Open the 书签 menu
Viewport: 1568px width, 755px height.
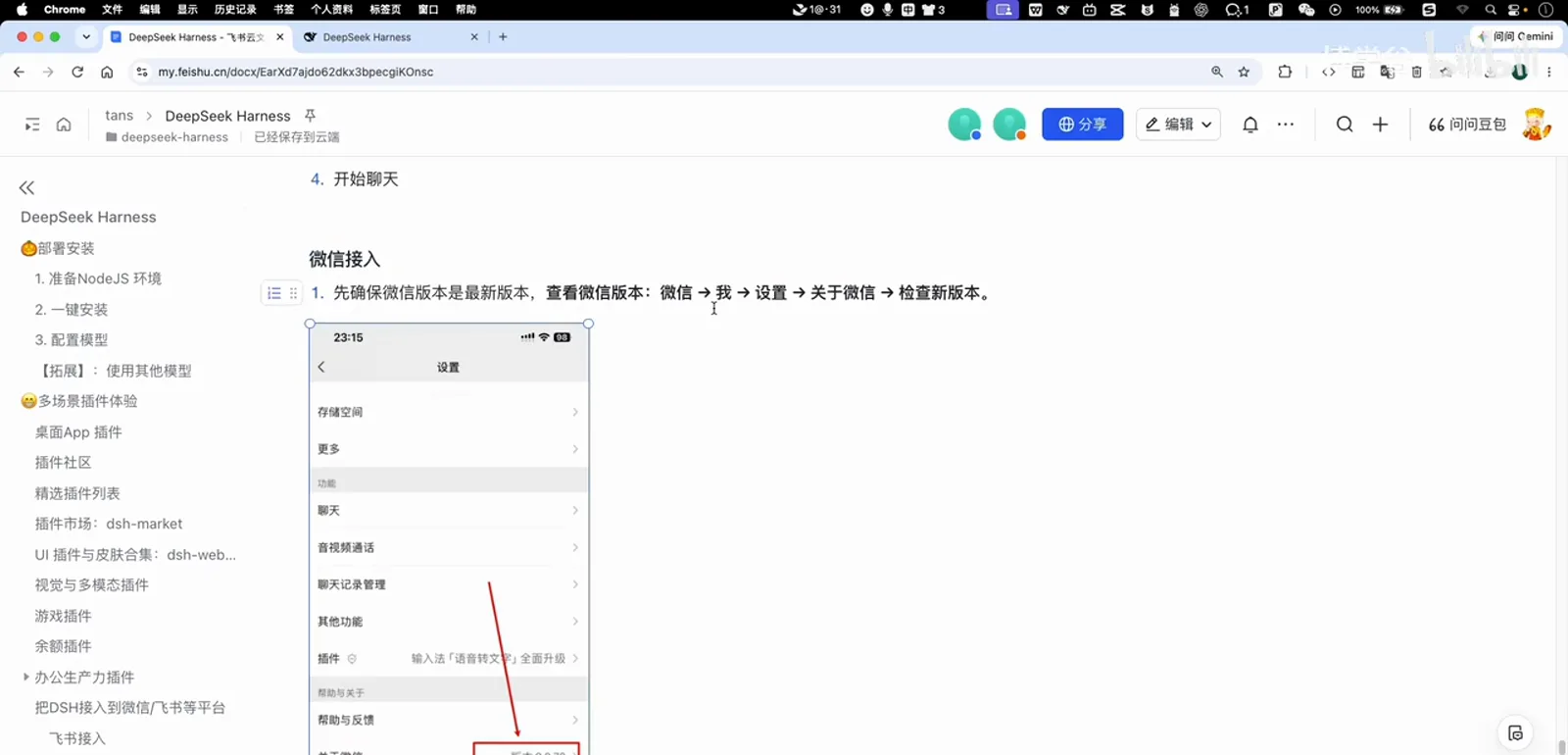click(x=283, y=9)
